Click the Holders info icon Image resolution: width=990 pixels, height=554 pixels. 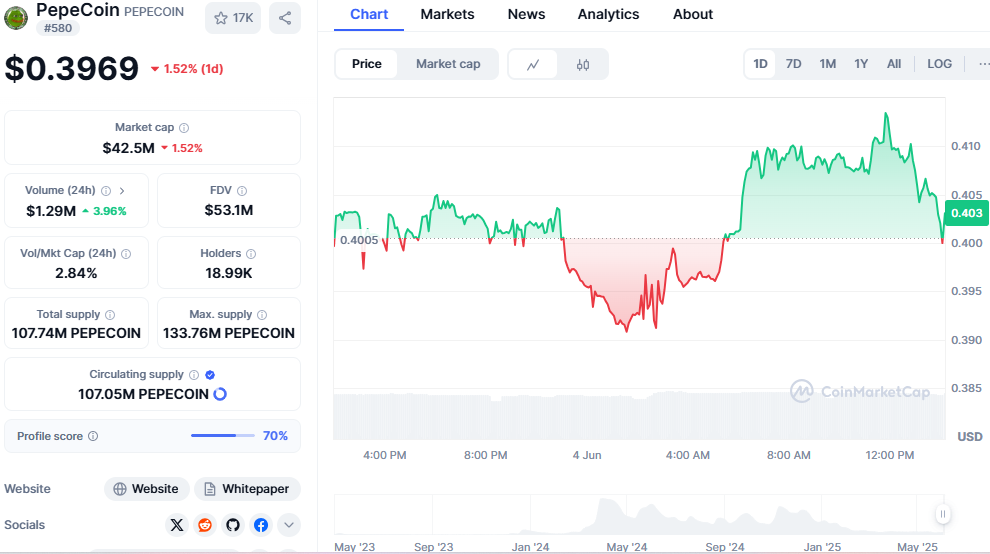point(251,254)
